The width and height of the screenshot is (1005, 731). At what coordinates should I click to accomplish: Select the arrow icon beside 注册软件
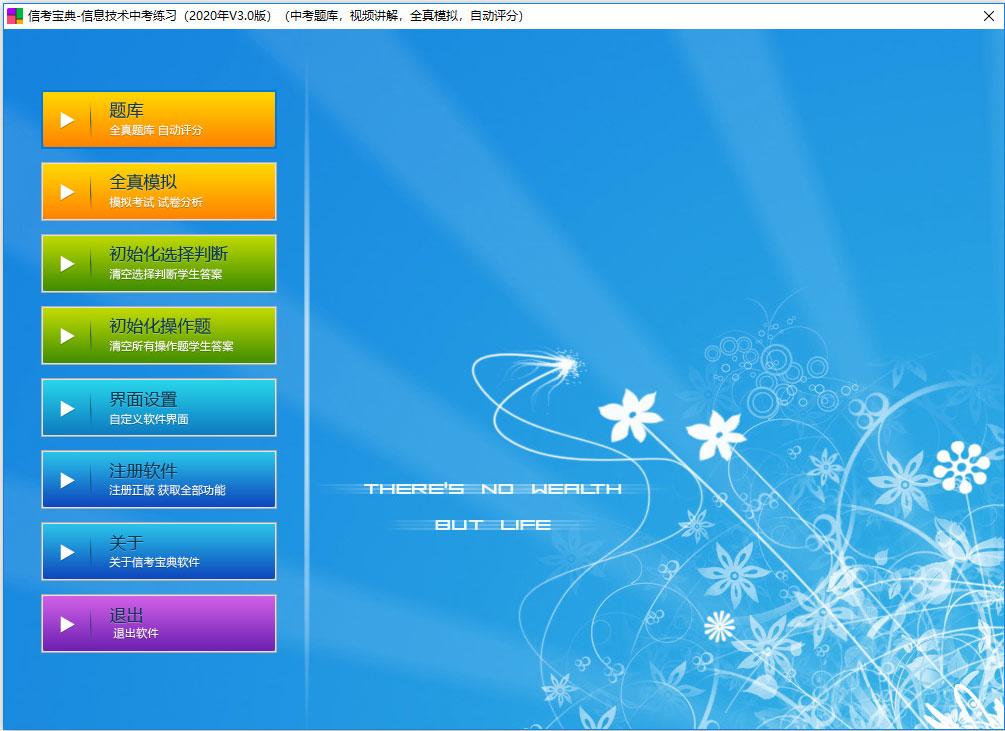click(x=67, y=480)
